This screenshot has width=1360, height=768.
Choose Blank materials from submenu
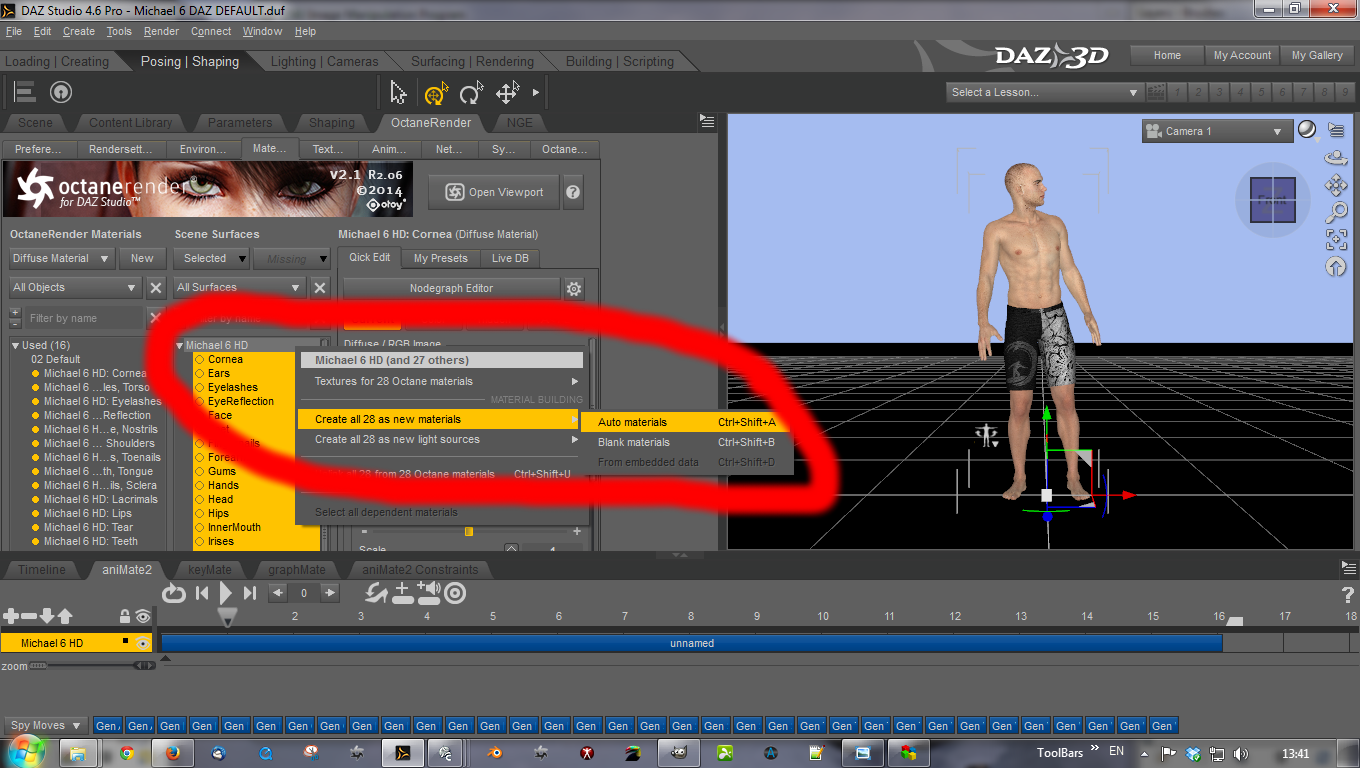(x=687, y=442)
